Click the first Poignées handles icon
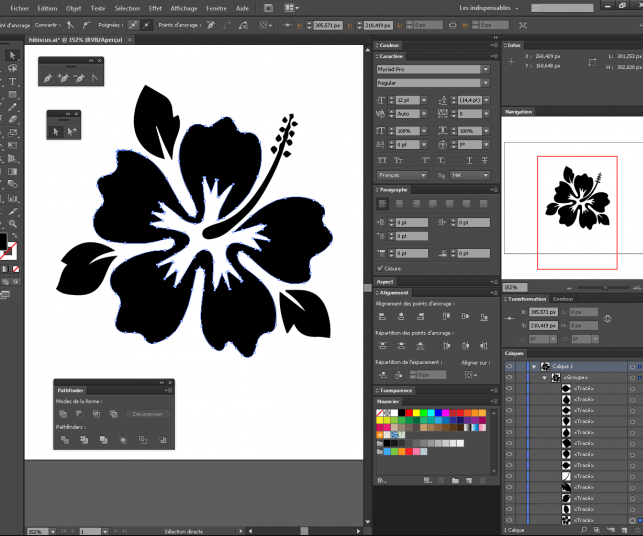Image resolution: width=643 pixels, height=536 pixels. 133,25
